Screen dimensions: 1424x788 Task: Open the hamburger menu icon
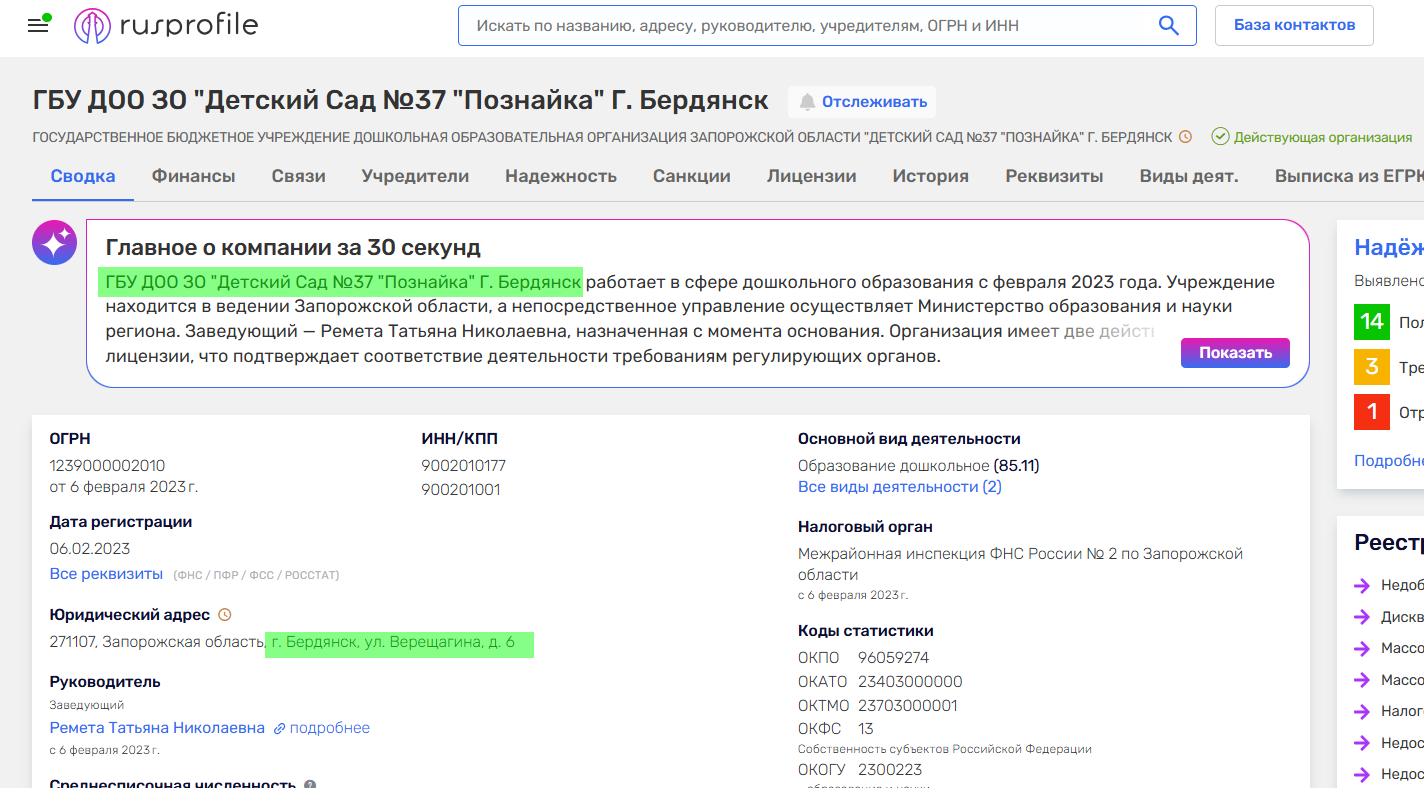pos(38,25)
